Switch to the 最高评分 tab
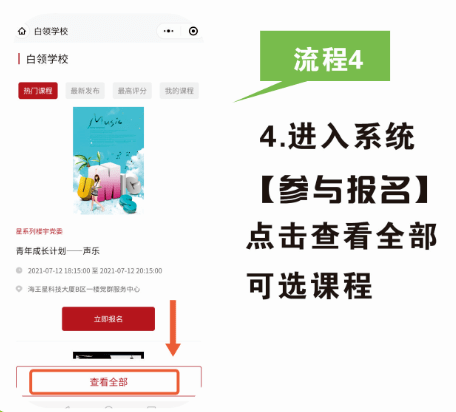This screenshot has width=456, height=412. click(x=132, y=91)
